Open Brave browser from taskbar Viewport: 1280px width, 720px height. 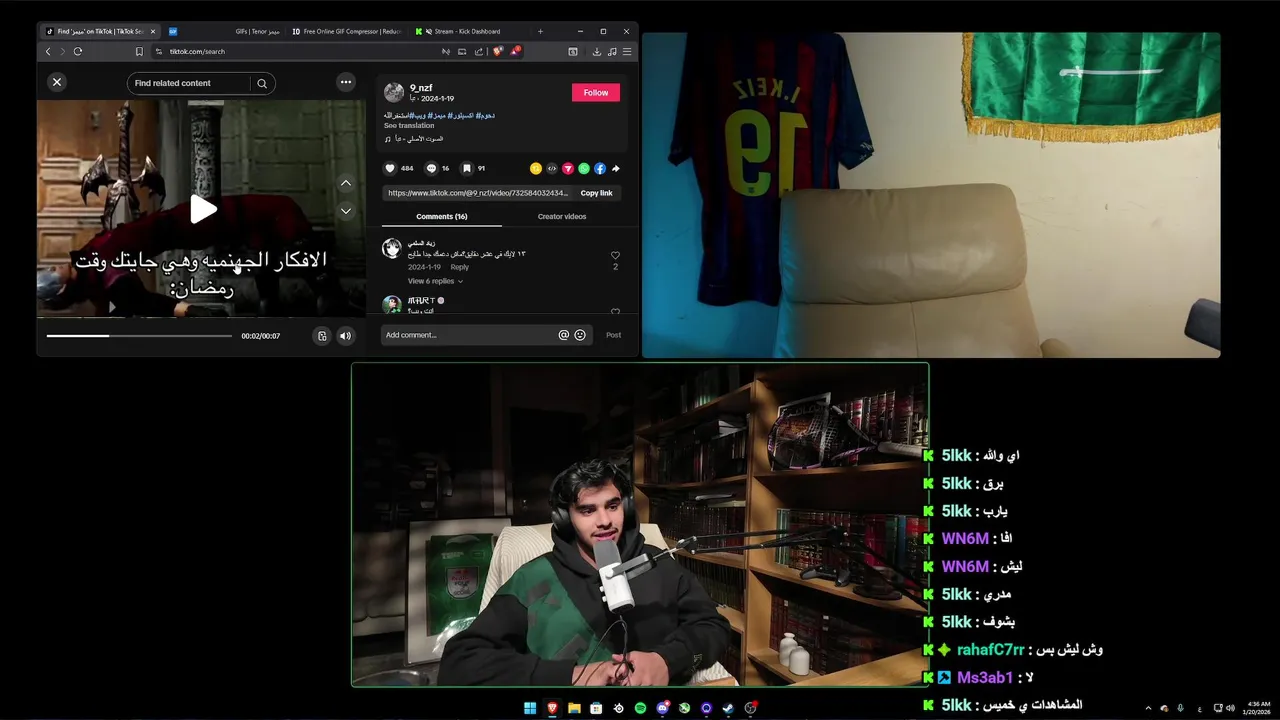click(552, 708)
